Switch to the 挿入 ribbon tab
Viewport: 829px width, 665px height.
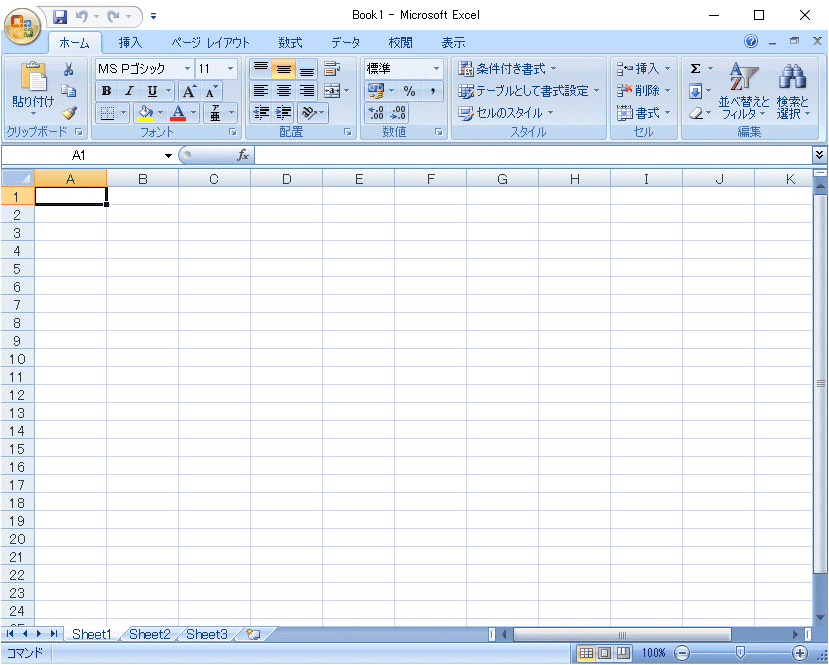[130, 43]
